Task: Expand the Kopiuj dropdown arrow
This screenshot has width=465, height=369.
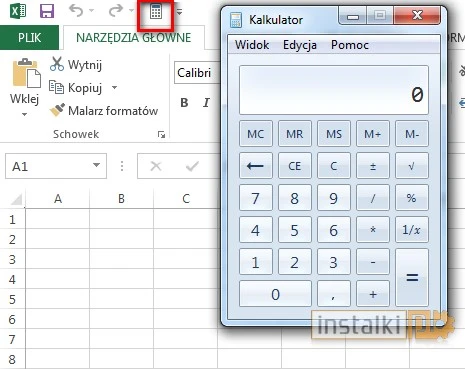Action: pyautogui.click(x=114, y=87)
